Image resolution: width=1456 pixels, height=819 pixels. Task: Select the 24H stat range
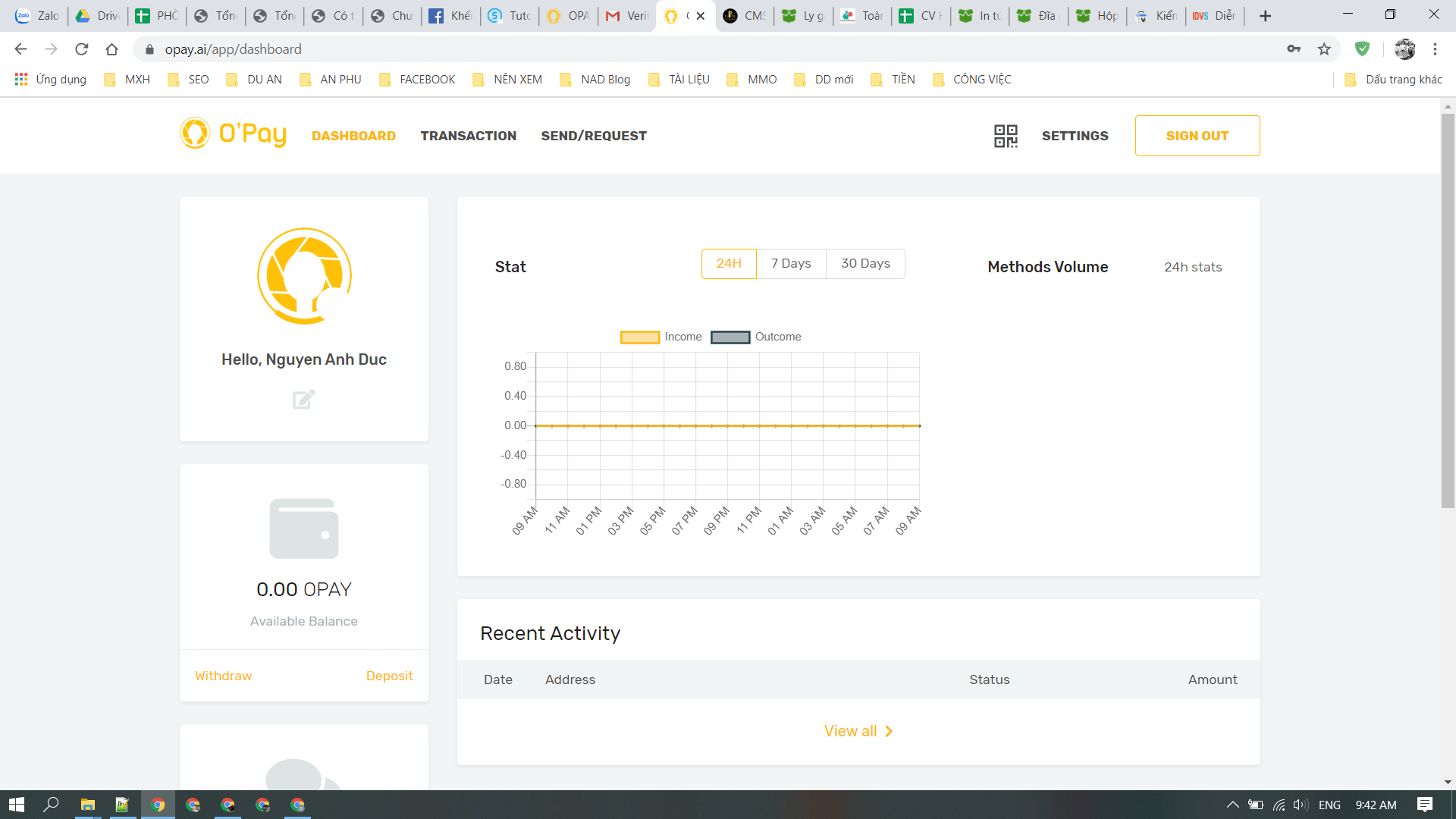pos(728,263)
